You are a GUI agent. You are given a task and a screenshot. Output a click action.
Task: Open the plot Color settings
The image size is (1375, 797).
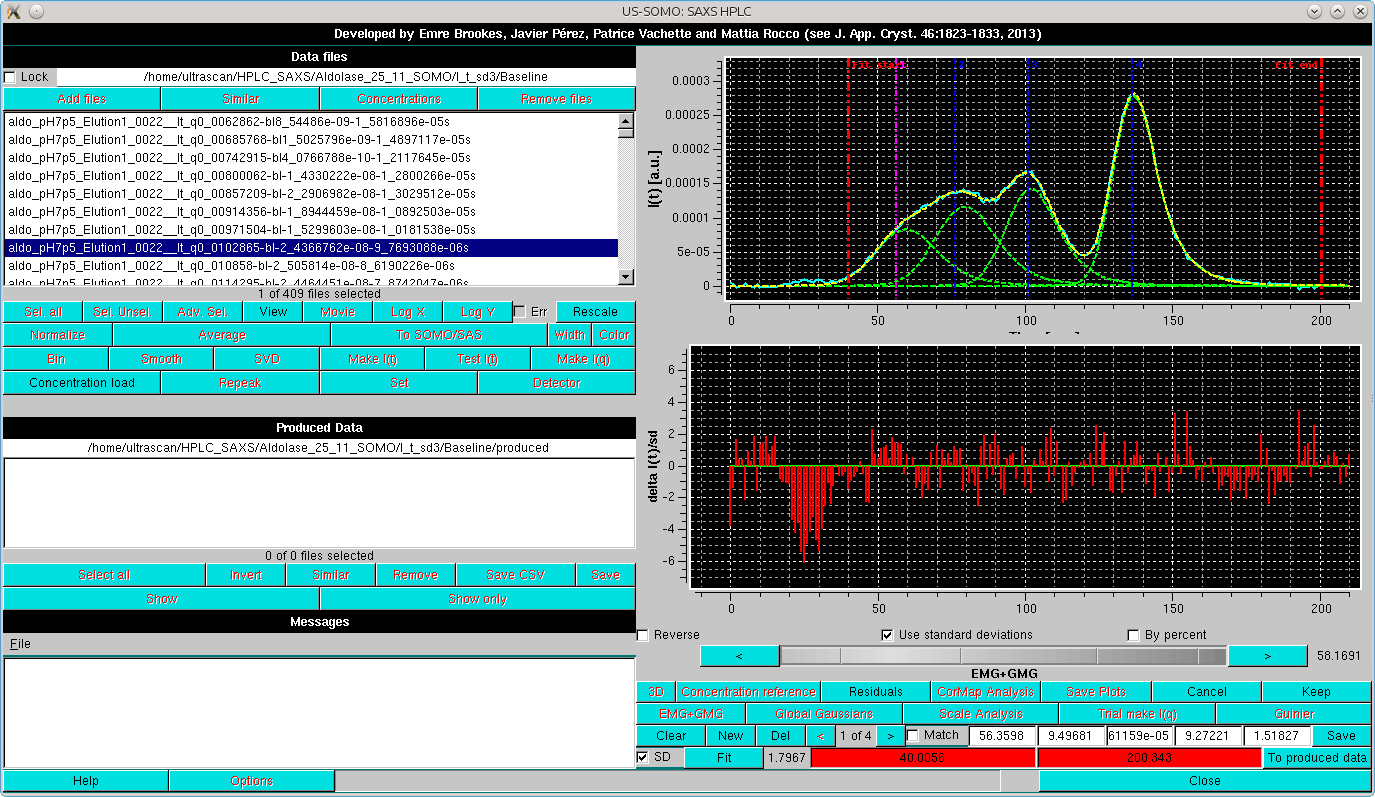click(613, 335)
